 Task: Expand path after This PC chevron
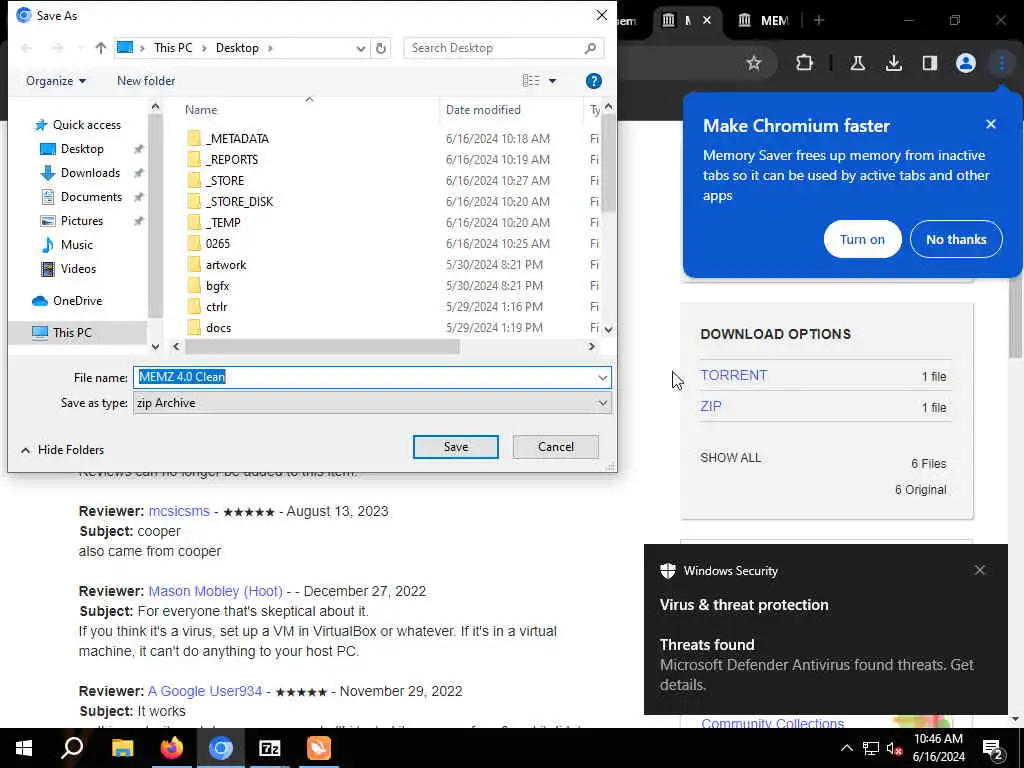[x=204, y=48]
